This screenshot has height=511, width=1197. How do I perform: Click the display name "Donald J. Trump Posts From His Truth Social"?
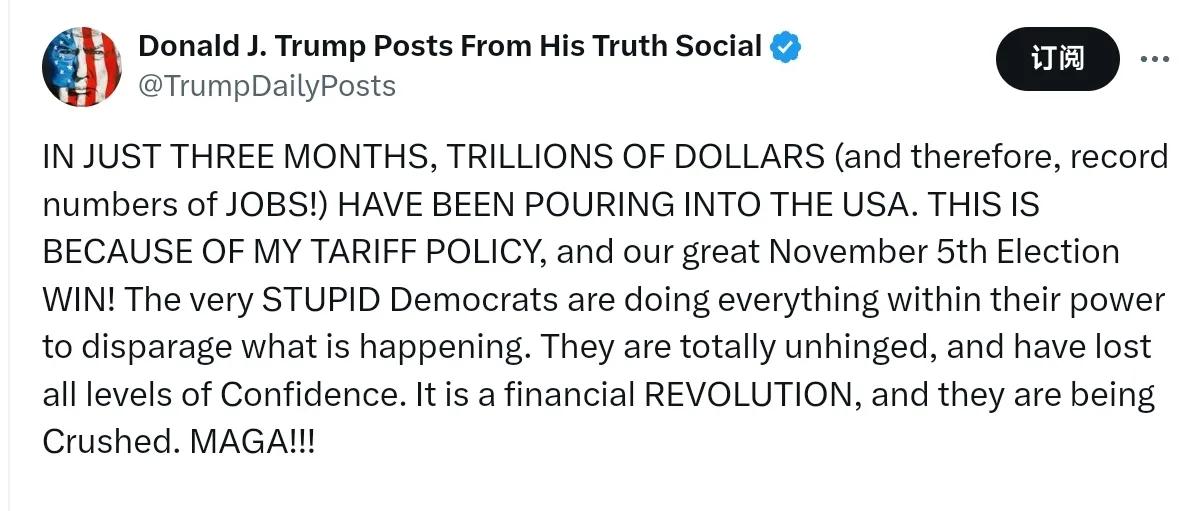pos(450,46)
